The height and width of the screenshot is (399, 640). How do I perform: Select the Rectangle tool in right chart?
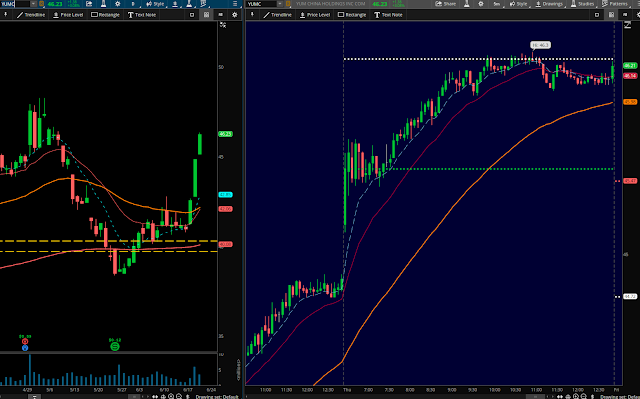352,15
